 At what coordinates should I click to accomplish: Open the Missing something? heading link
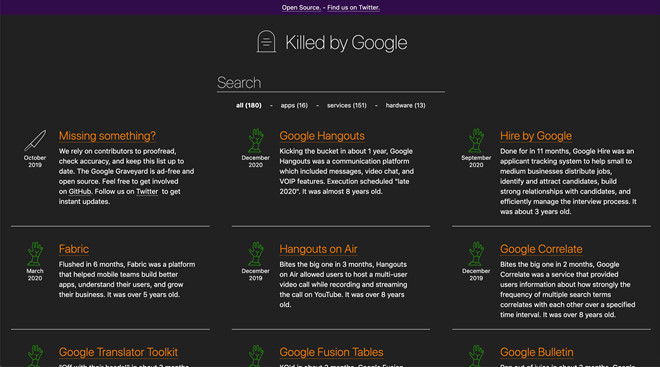pos(107,136)
